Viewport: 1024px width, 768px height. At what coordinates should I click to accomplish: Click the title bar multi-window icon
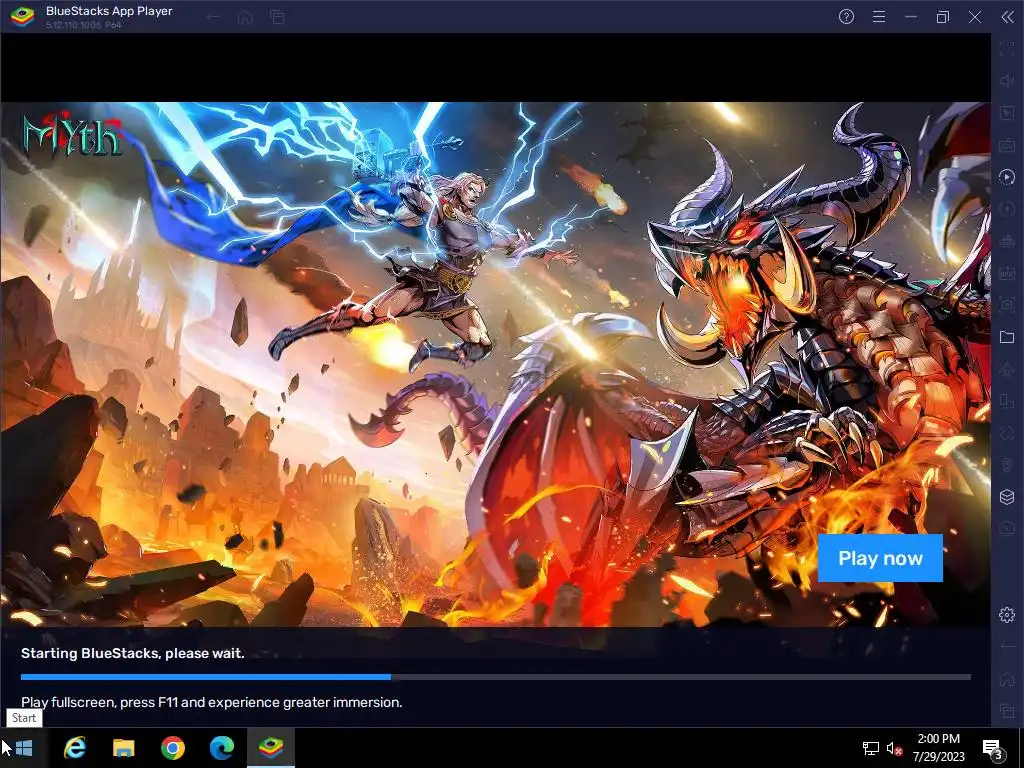pyautogui.click(x=277, y=17)
